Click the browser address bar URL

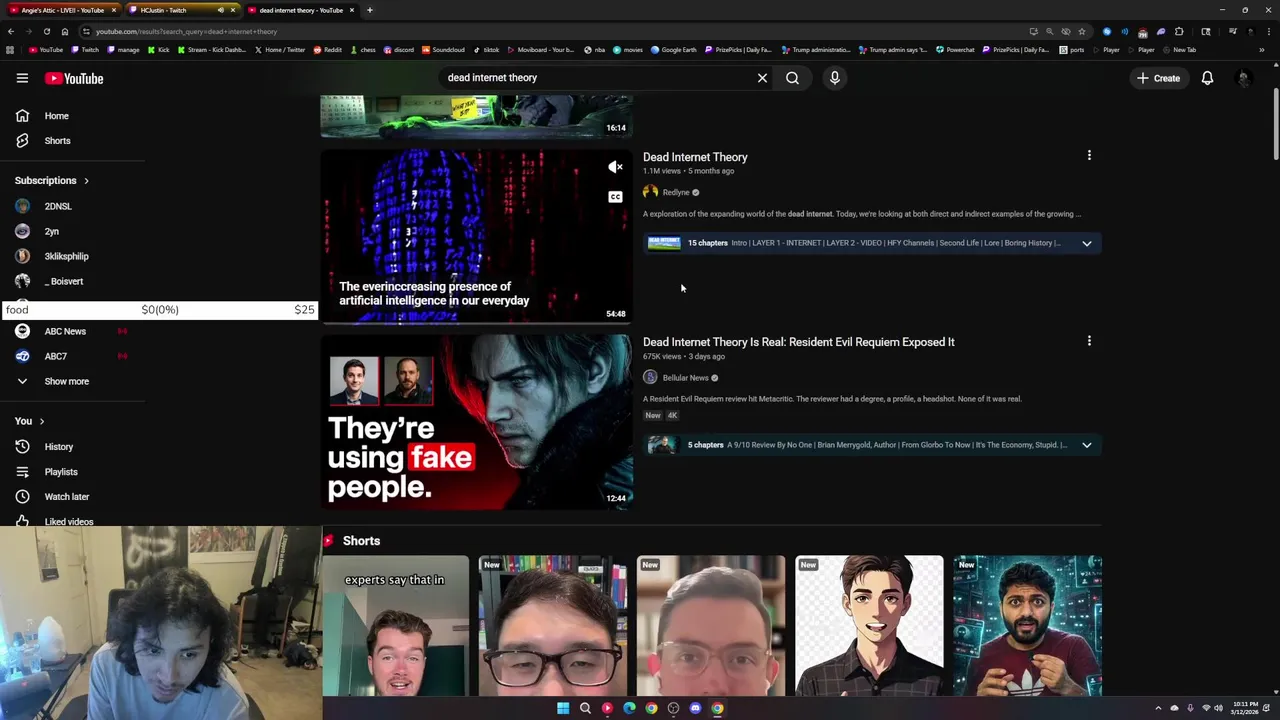pos(186,31)
